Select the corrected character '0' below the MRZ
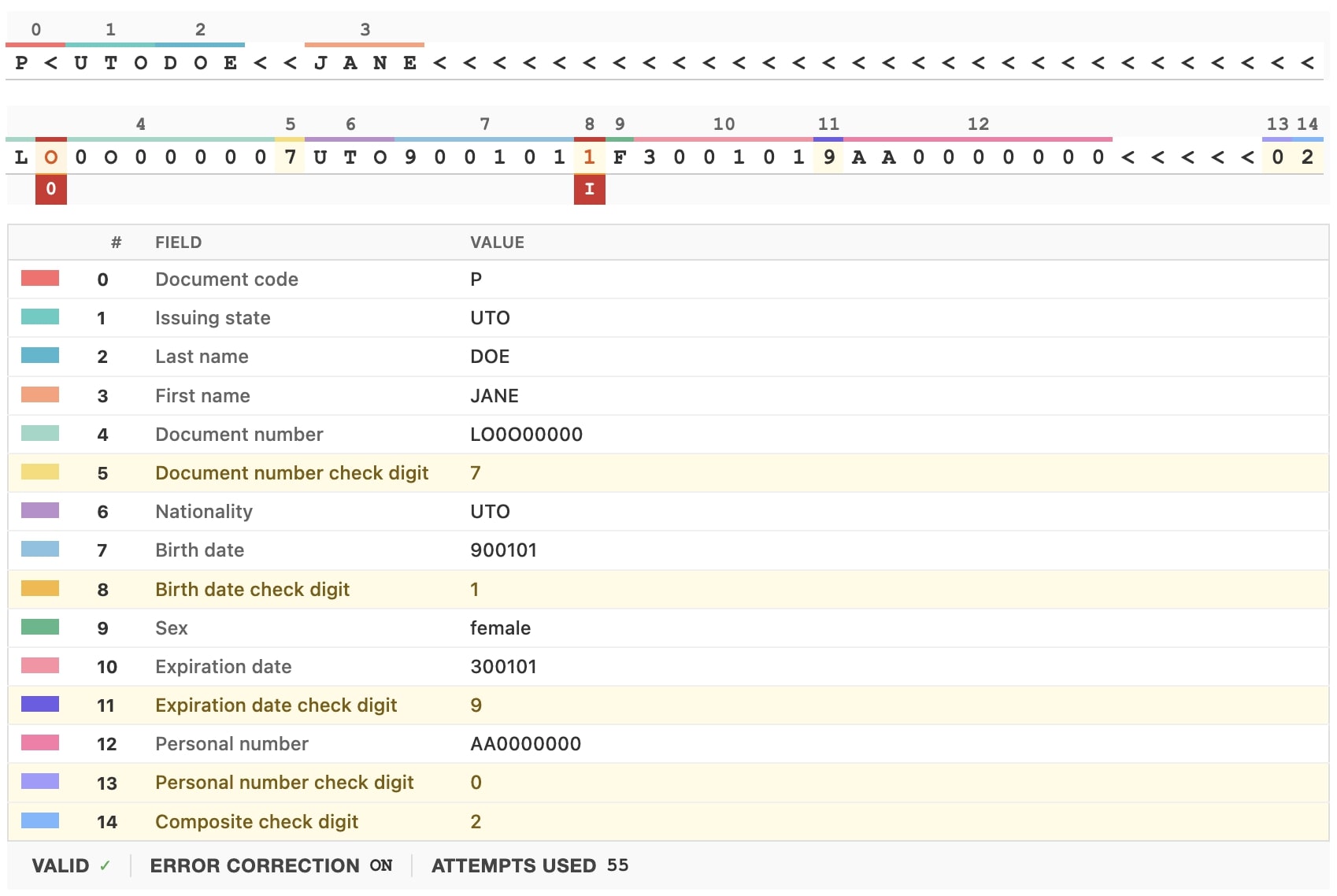Image resolution: width=1337 pixels, height=896 pixels. [50, 190]
